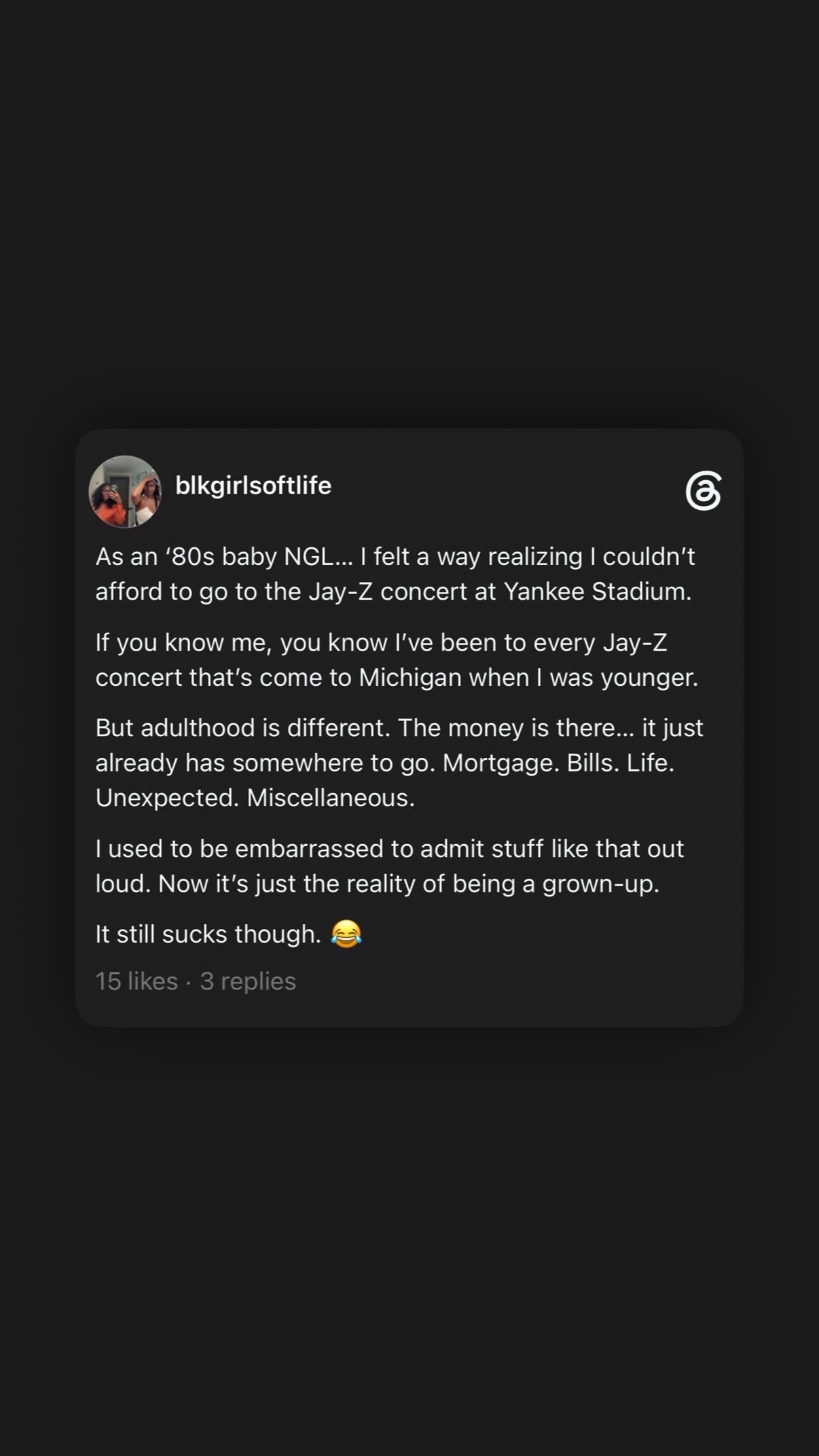Click the word "Unexpected."
Image resolution: width=819 pixels, height=1456 pixels.
(x=167, y=798)
